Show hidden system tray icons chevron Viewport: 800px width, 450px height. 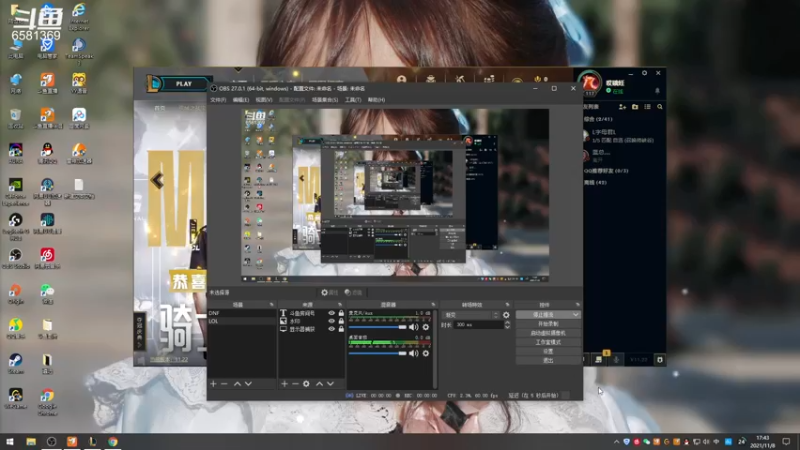[616, 442]
